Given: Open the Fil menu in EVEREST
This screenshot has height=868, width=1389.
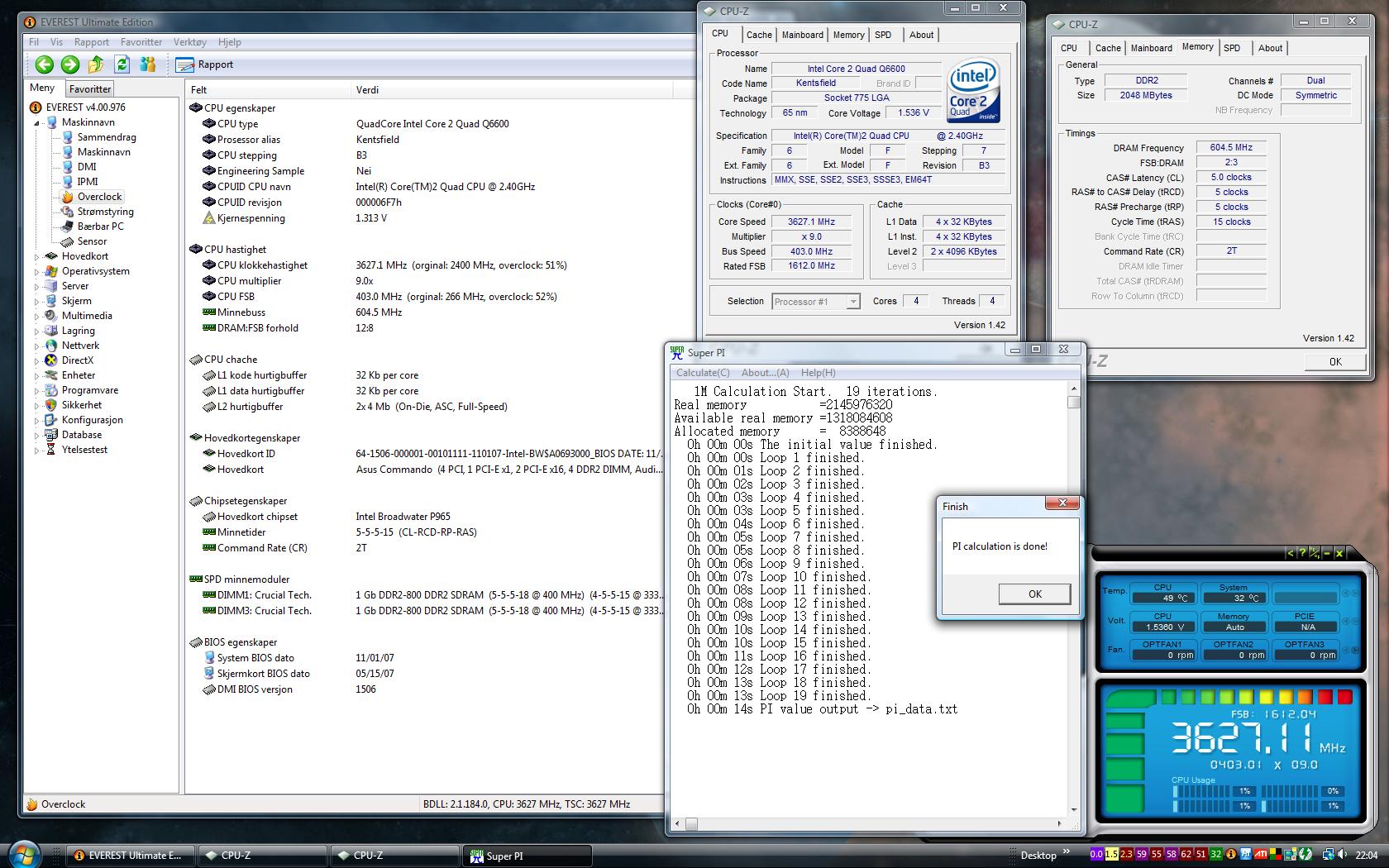Looking at the screenshot, I should pyautogui.click(x=34, y=42).
